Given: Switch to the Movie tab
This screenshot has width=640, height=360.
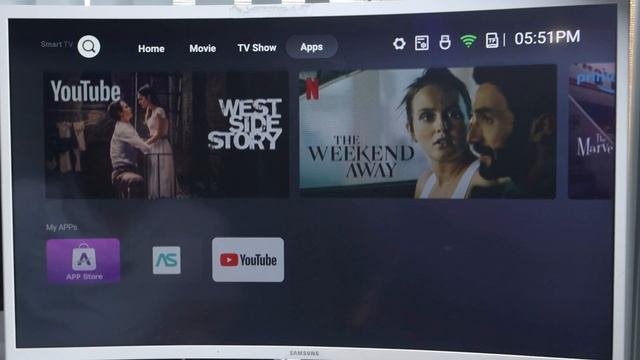Looking at the screenshot, I should (x=202, y=48).
